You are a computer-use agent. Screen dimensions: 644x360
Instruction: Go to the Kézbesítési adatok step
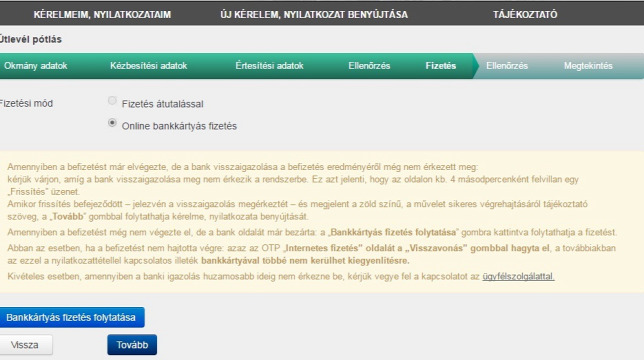point(148,66)
